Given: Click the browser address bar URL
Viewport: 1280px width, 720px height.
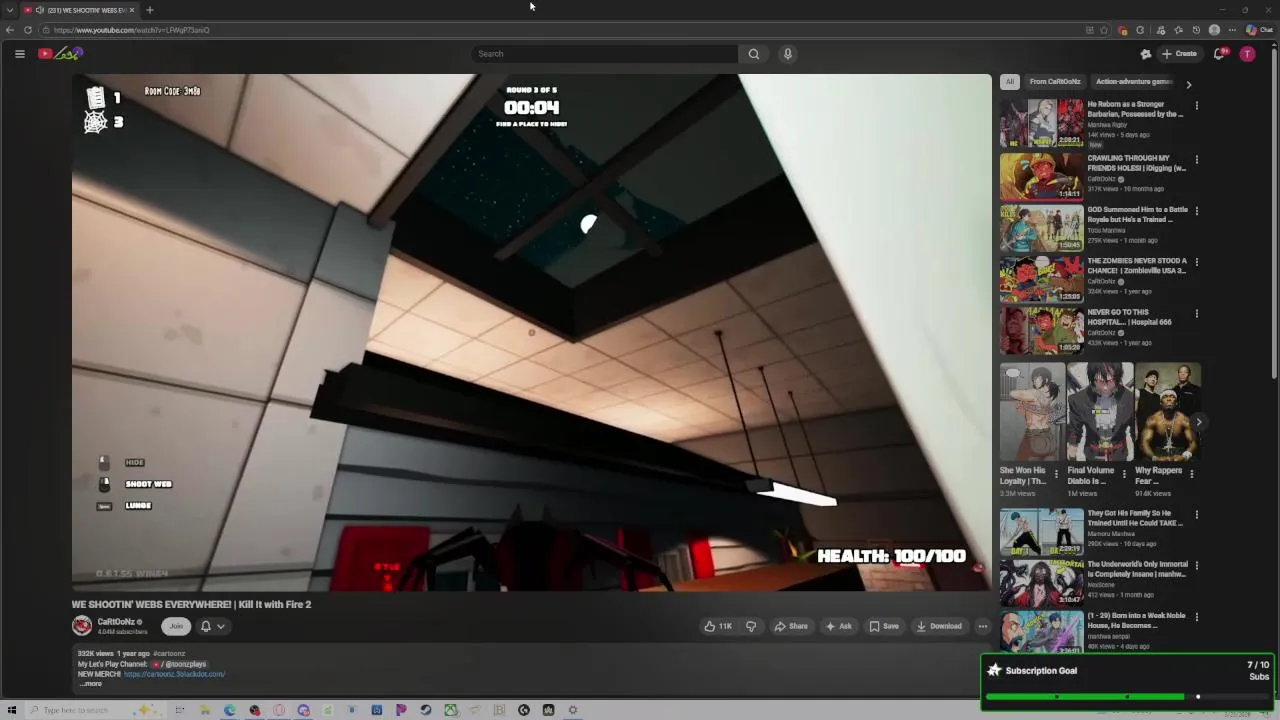Looking at the screenshot, I should [132, 30].
